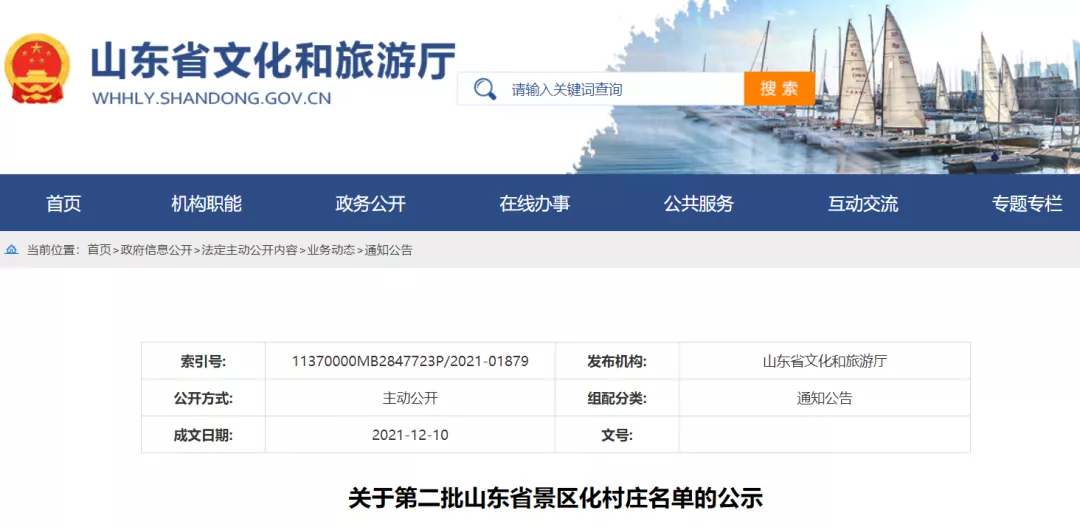Click the 成文日期 label cell

click(x=203, y=435)
